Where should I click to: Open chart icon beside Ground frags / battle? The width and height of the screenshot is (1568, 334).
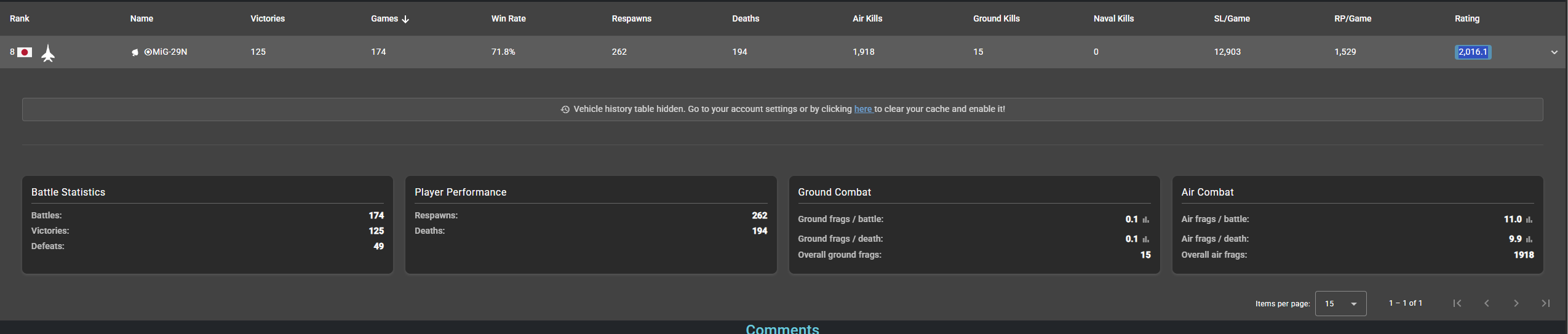1146,220
